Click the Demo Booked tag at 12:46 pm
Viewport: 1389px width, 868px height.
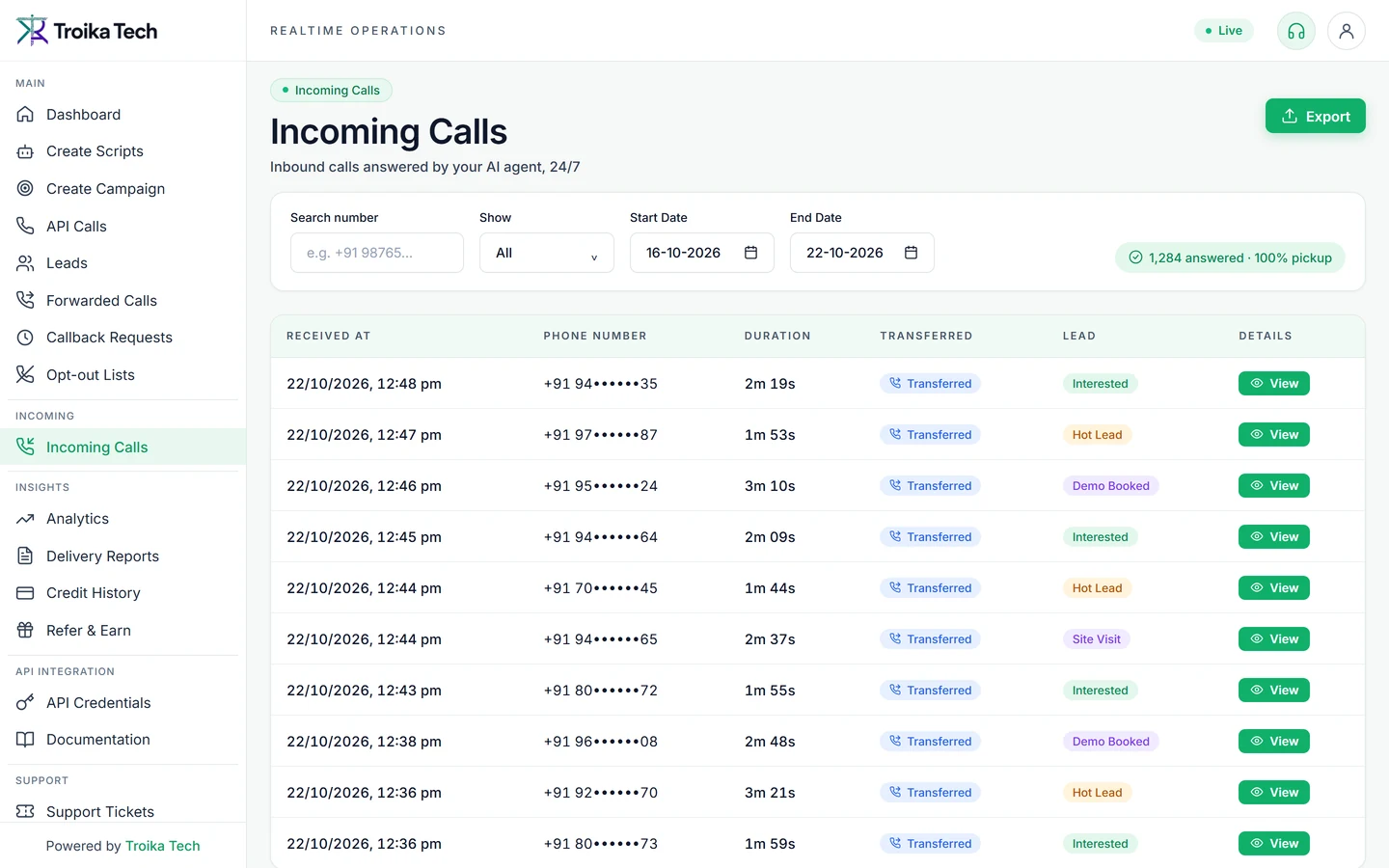pos(1111,485)
